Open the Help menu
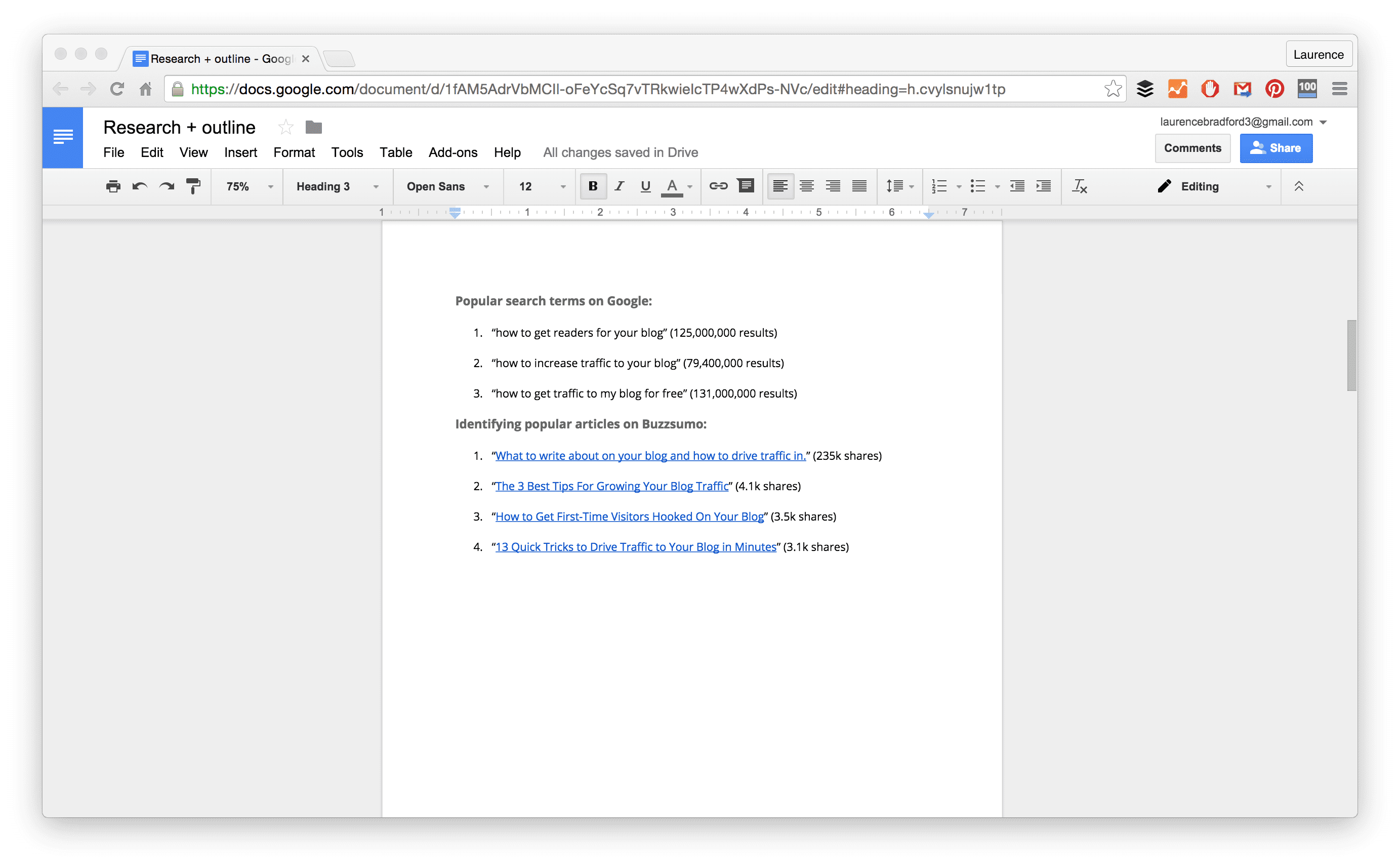The height and width of the screenshot is (868, 1400). (x=507, y=152)
